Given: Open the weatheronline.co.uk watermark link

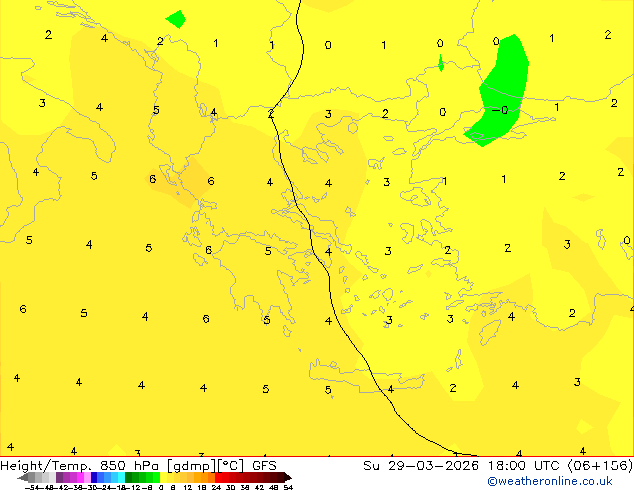Looking at the screenshot, I should [556, 481].
